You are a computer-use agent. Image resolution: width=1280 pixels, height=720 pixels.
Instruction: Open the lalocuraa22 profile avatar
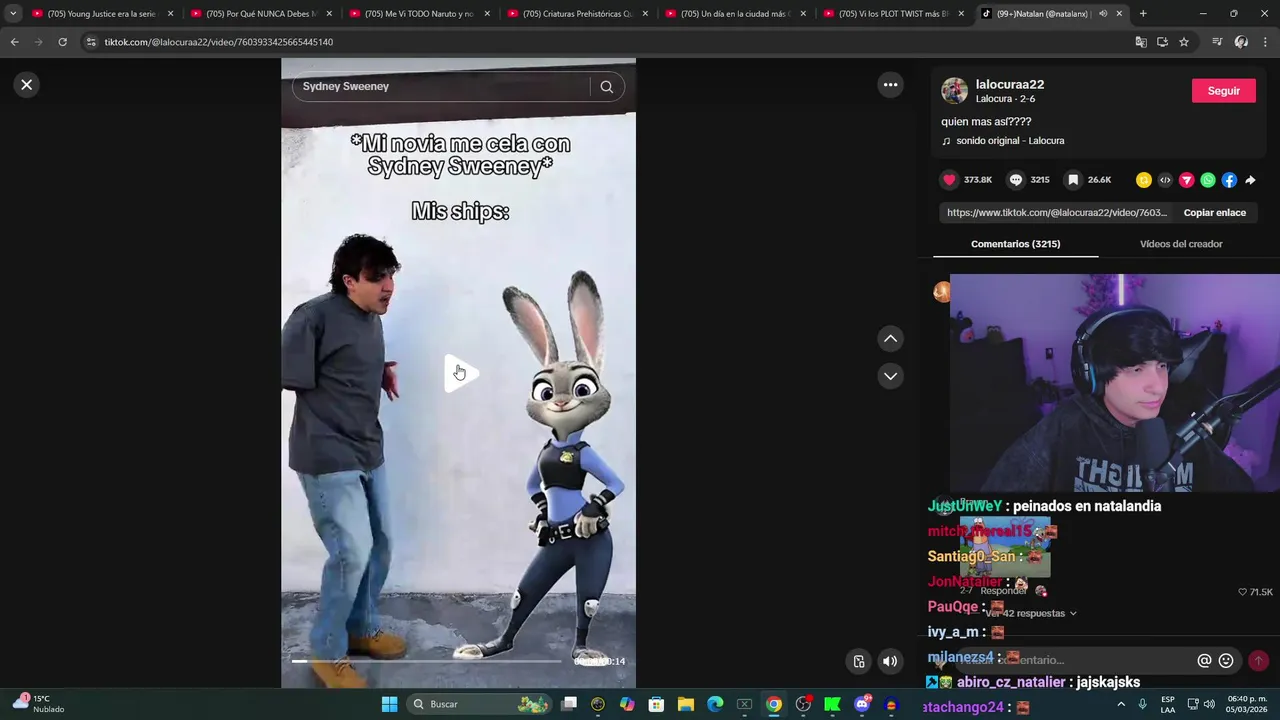point(954,91)
